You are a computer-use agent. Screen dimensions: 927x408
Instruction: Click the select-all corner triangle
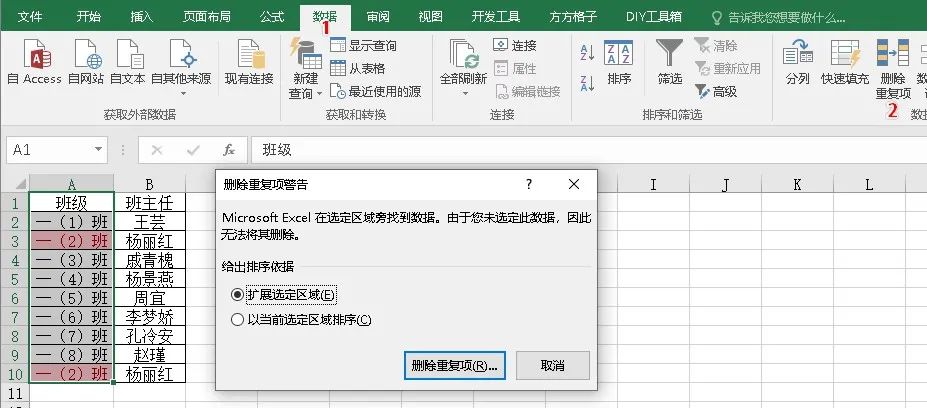(20, 184)
